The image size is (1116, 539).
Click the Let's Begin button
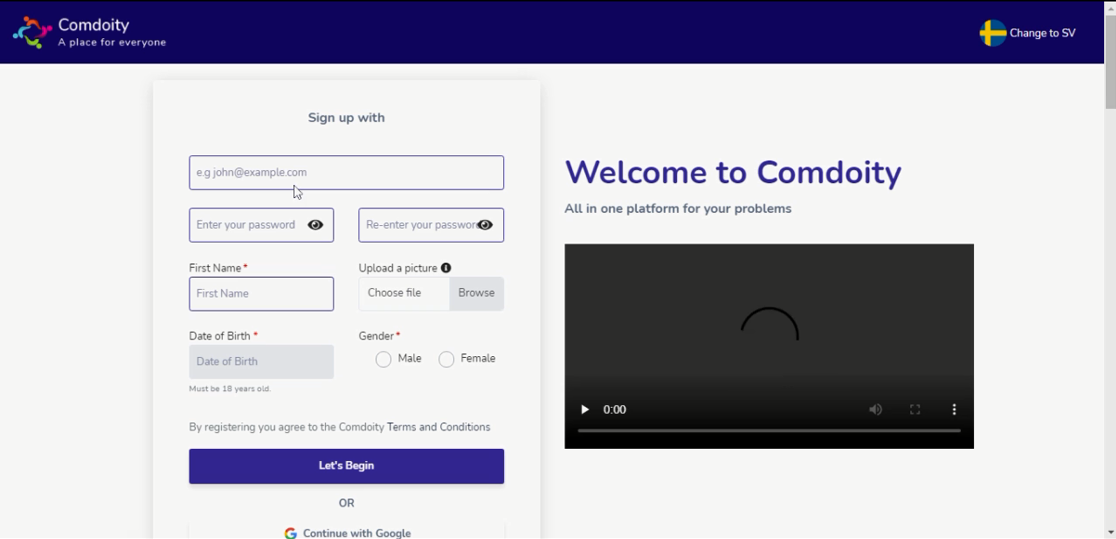(347, 466)
